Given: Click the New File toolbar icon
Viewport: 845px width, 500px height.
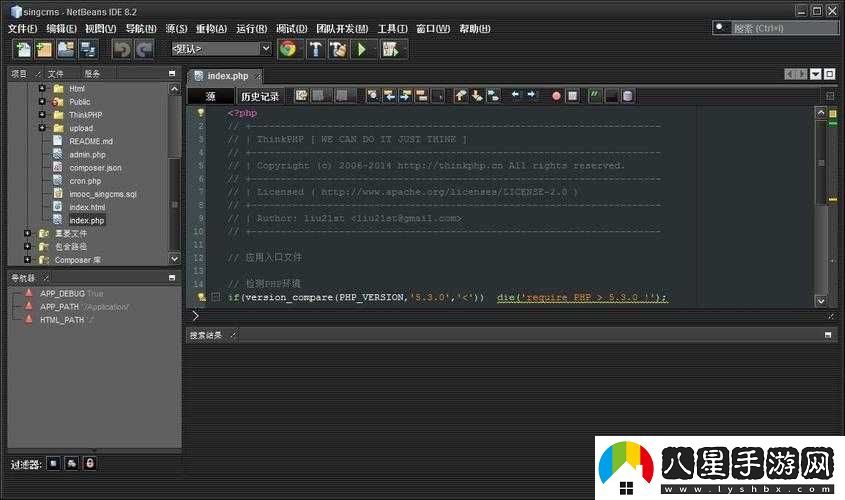Looking at the screenshot, I should click(x=23, y=50).
